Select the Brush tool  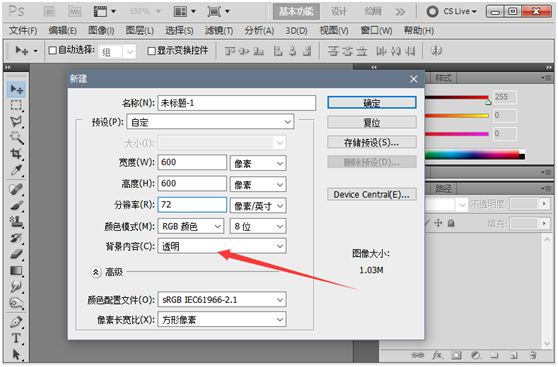pos(16,206)
